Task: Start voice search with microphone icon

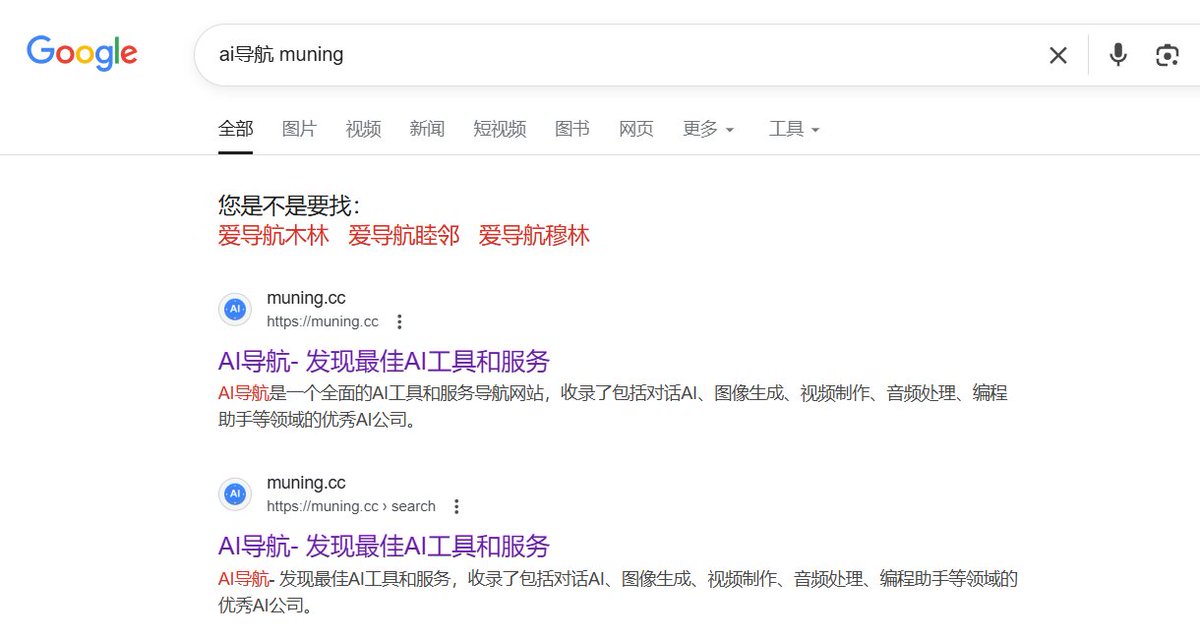Action: (x=1118, y=55)
